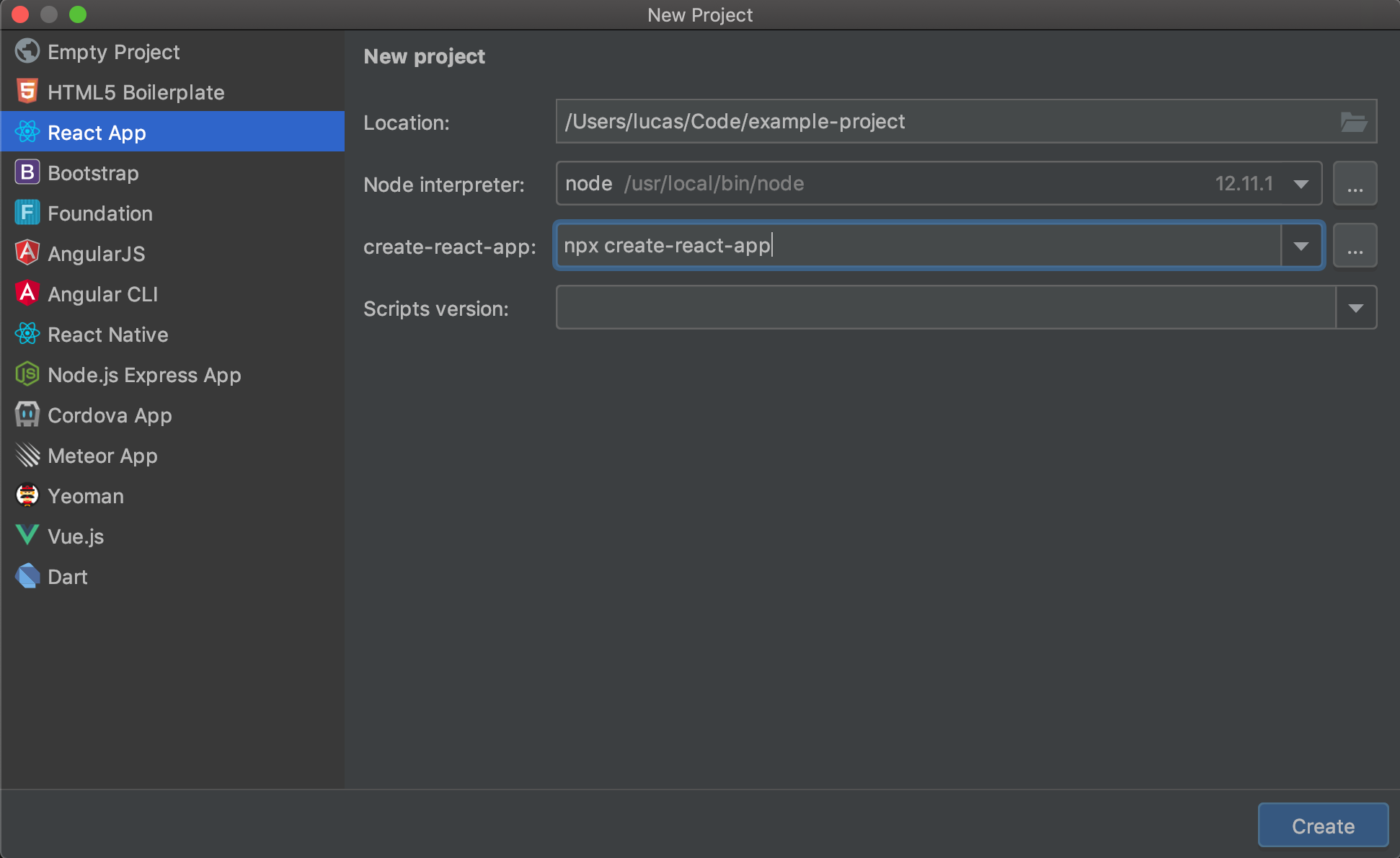Click the Cordova App robot icon

pos(27,415)
